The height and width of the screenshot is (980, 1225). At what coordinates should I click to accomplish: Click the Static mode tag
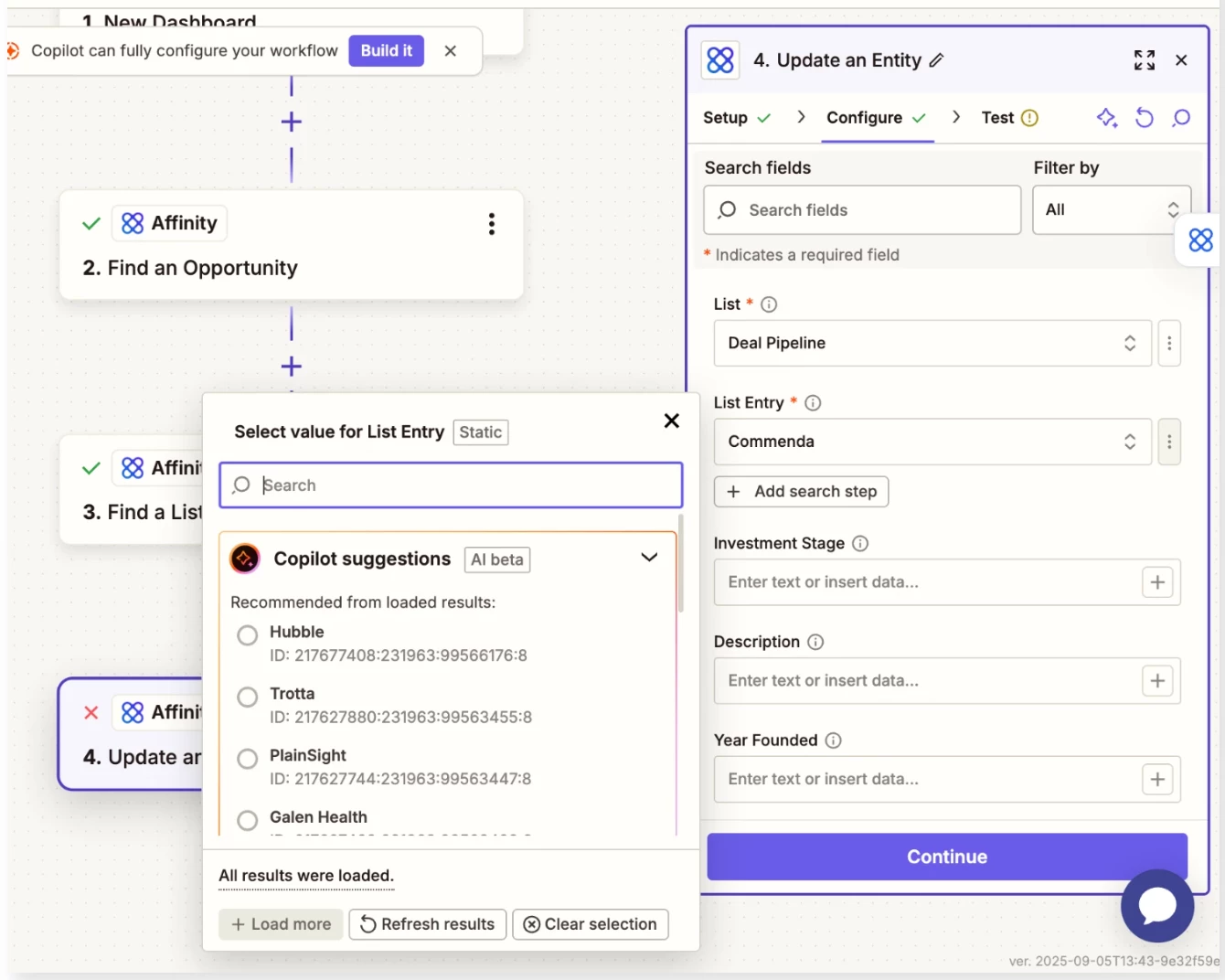pos(481,432)
